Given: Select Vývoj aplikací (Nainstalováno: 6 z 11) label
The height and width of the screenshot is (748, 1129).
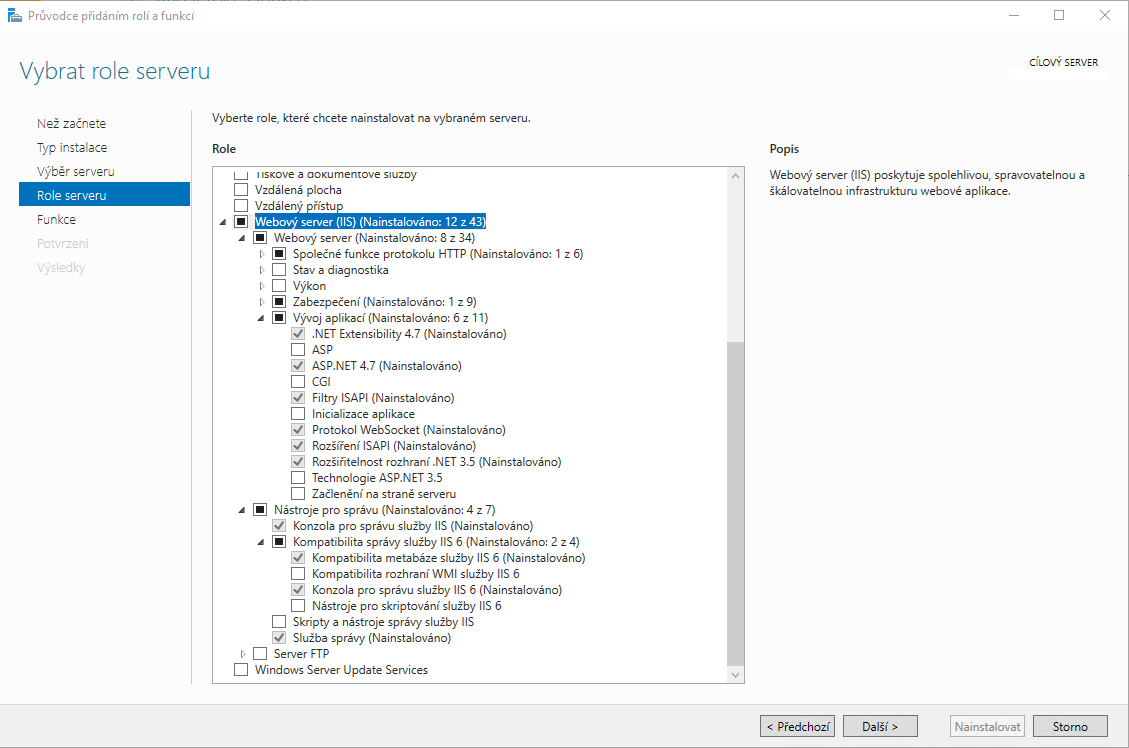Looking at the screenshot, I should point(390,318).
